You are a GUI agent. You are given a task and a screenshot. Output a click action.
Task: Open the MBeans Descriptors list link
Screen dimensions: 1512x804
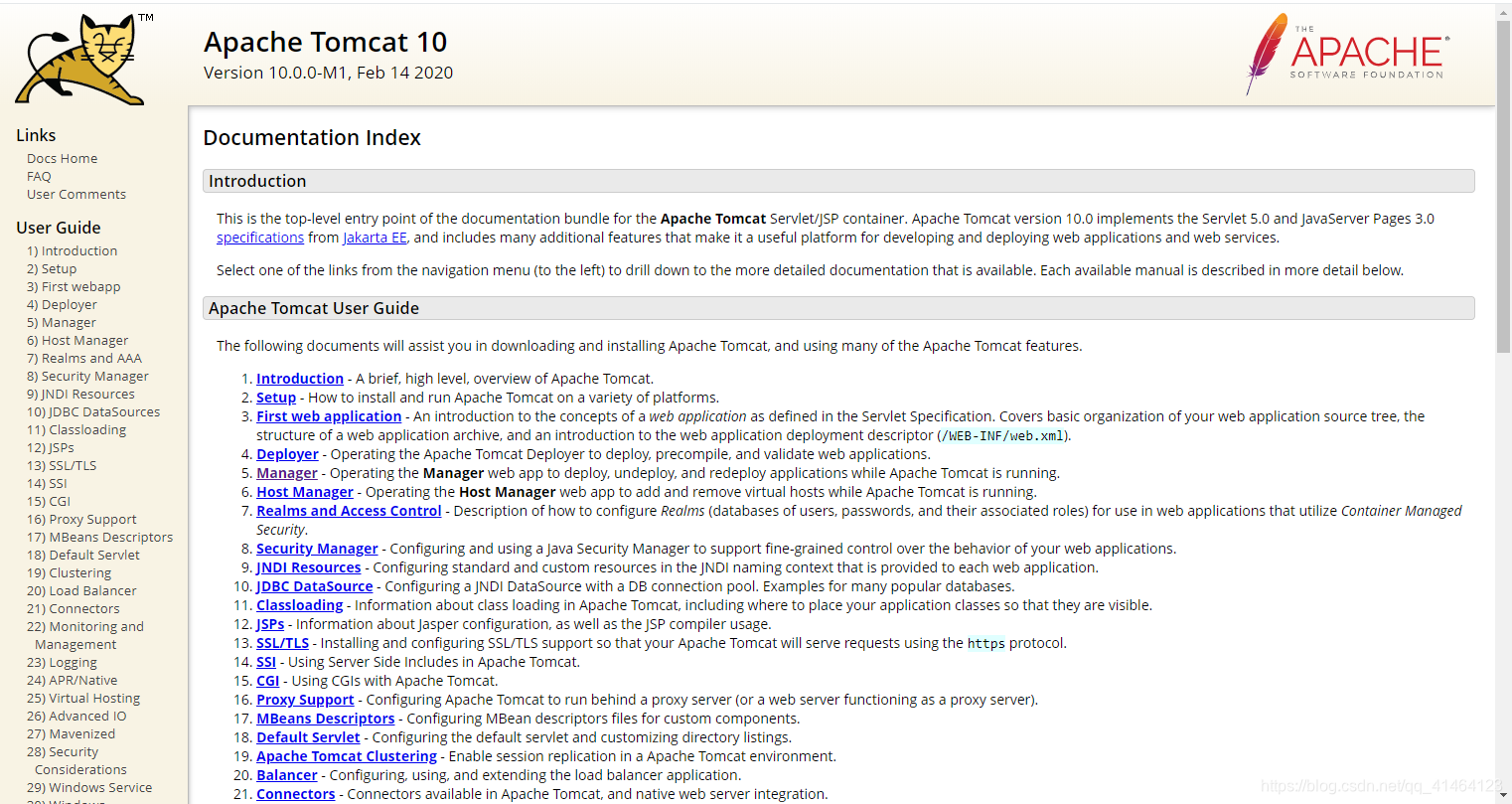coord(326,719)
